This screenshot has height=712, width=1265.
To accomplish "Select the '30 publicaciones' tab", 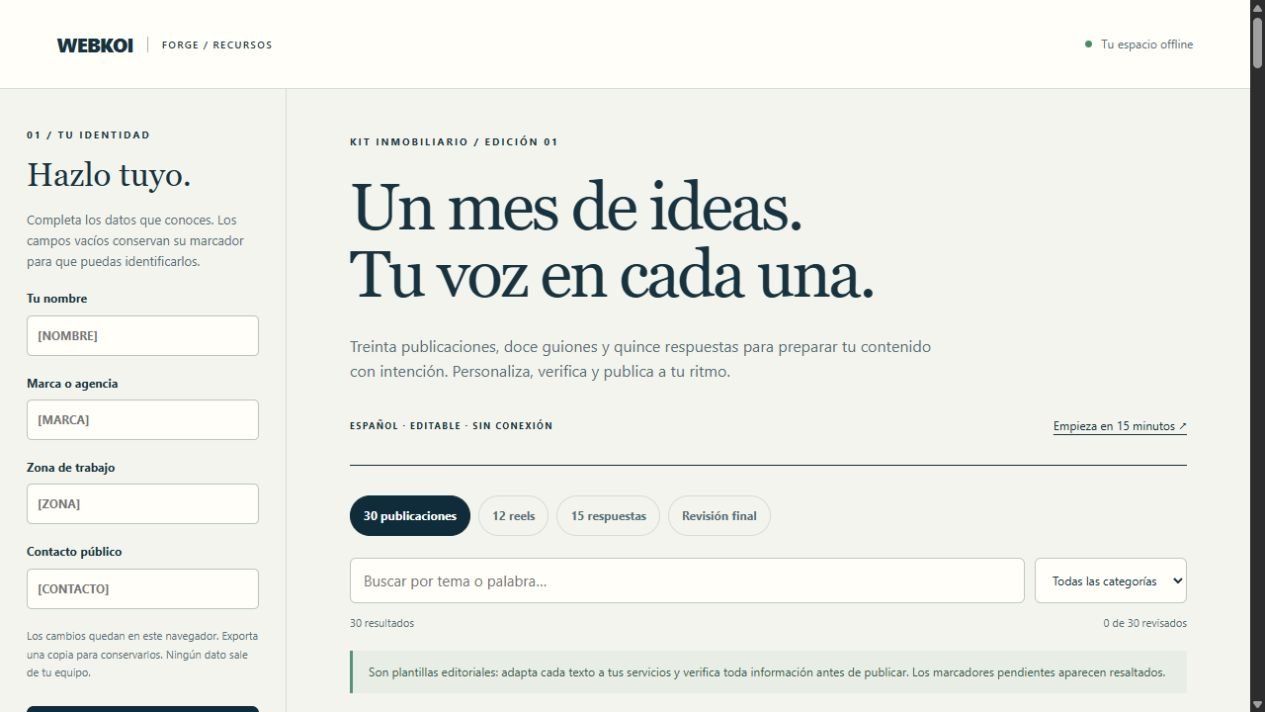I will coord(410,516).
